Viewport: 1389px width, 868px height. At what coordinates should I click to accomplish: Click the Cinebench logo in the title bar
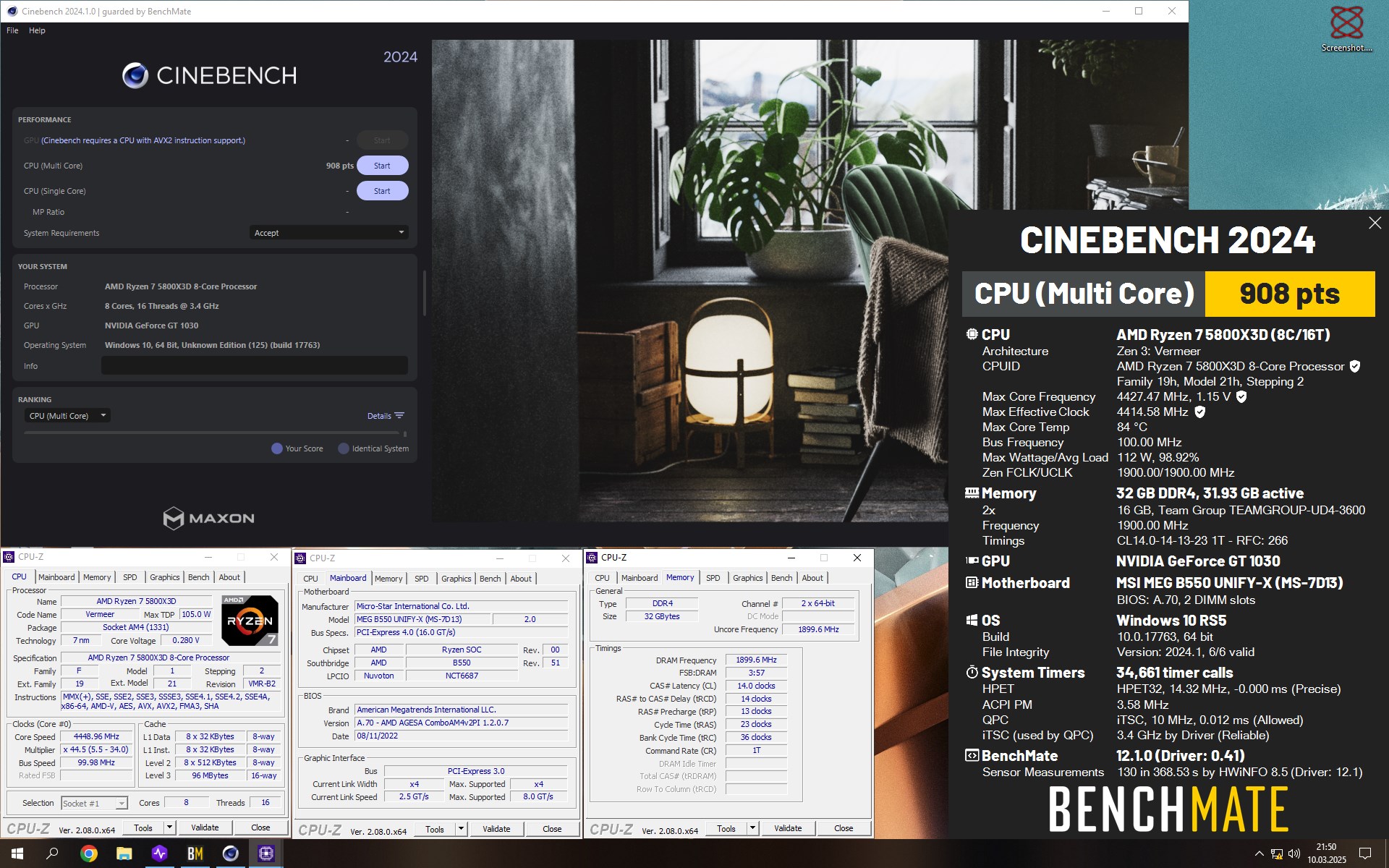coord(12,11)
